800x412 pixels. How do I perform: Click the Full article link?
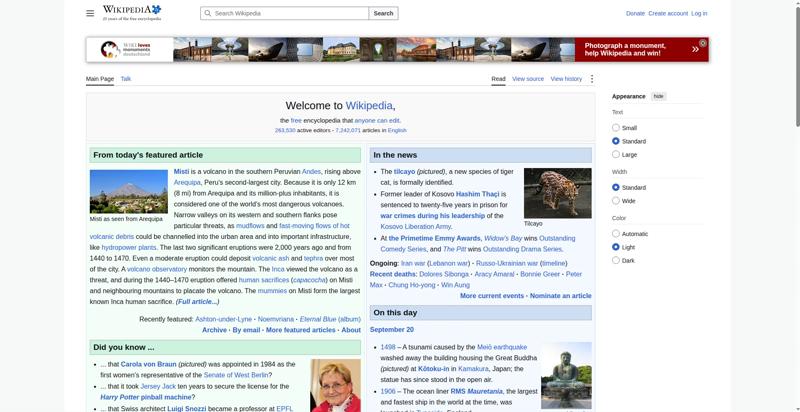tap(197, 301)
